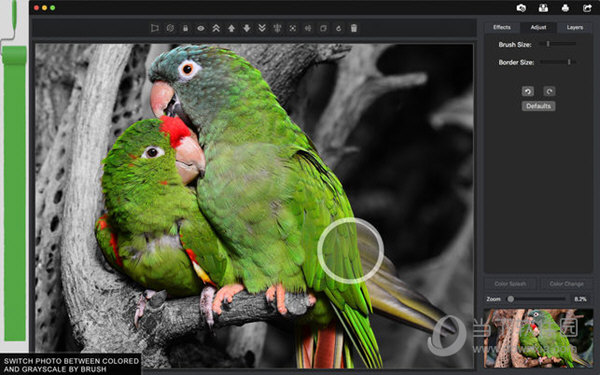Select the Adjust tab
This screenshot has height=375, width=600.
click(x=538, y=28)
